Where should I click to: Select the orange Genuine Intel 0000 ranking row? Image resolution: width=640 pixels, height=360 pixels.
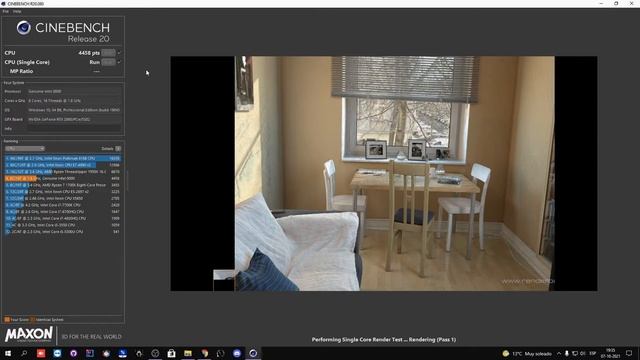coord(62,178)
